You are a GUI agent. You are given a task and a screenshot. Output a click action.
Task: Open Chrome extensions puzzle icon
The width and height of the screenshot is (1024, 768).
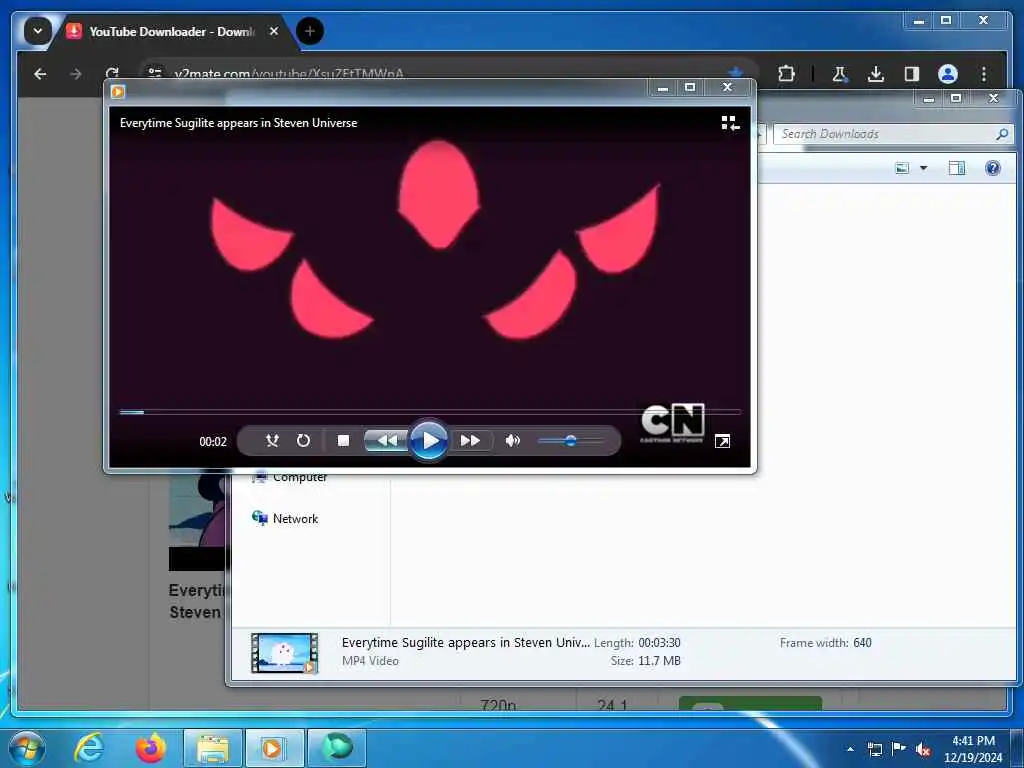(786, 74)
